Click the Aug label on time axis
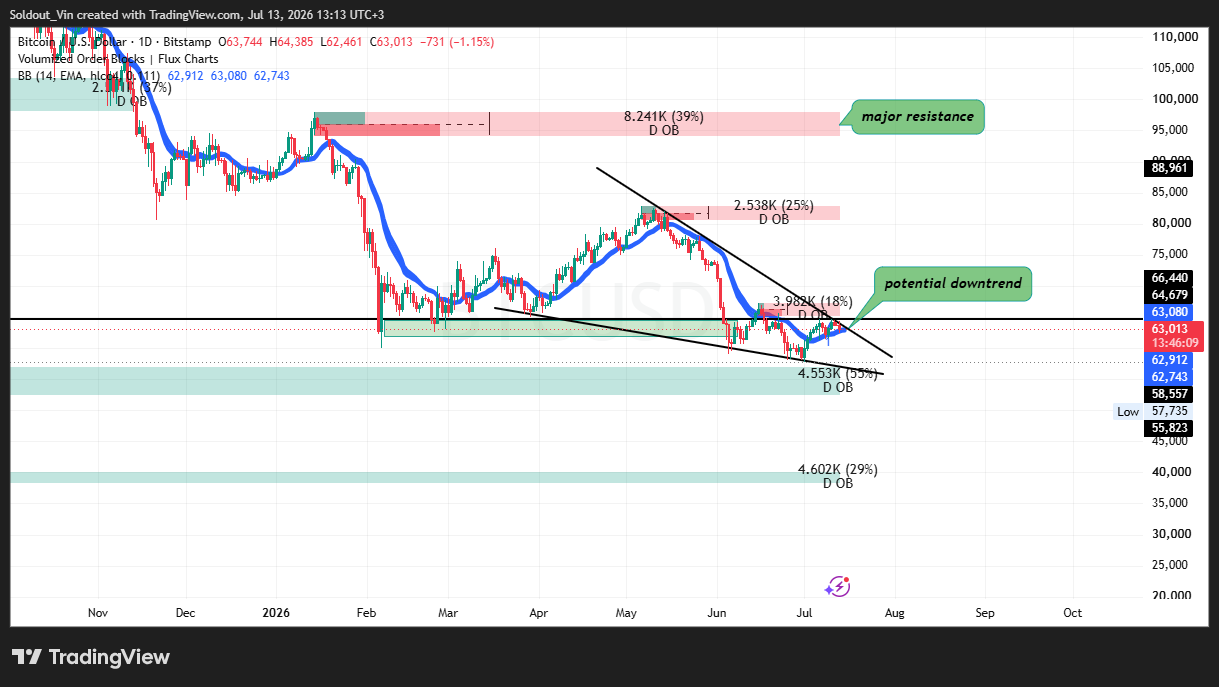The image size is (1219, 687). tap(894, 612)
